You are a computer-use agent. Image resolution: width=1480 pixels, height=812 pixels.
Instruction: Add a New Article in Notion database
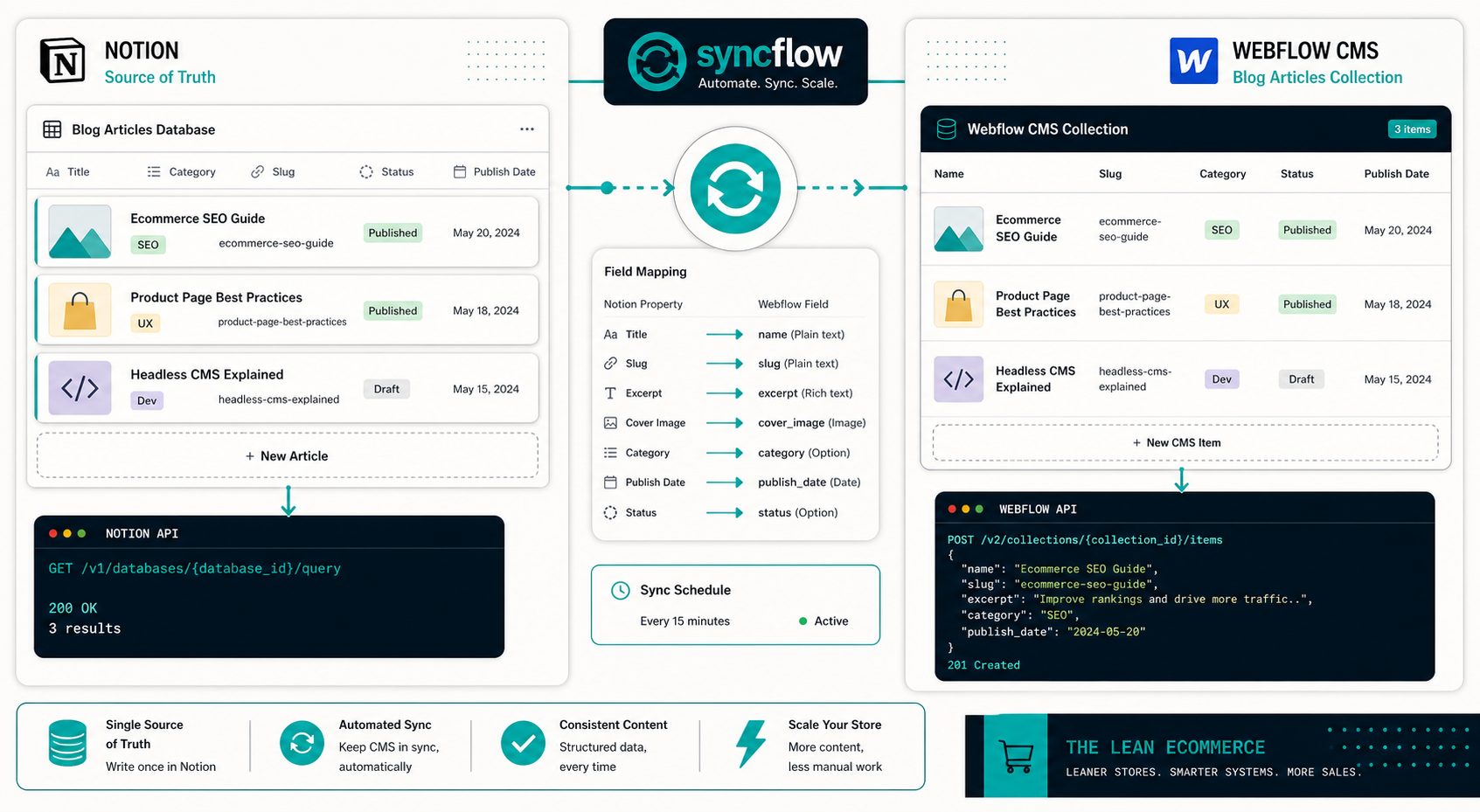287,455
